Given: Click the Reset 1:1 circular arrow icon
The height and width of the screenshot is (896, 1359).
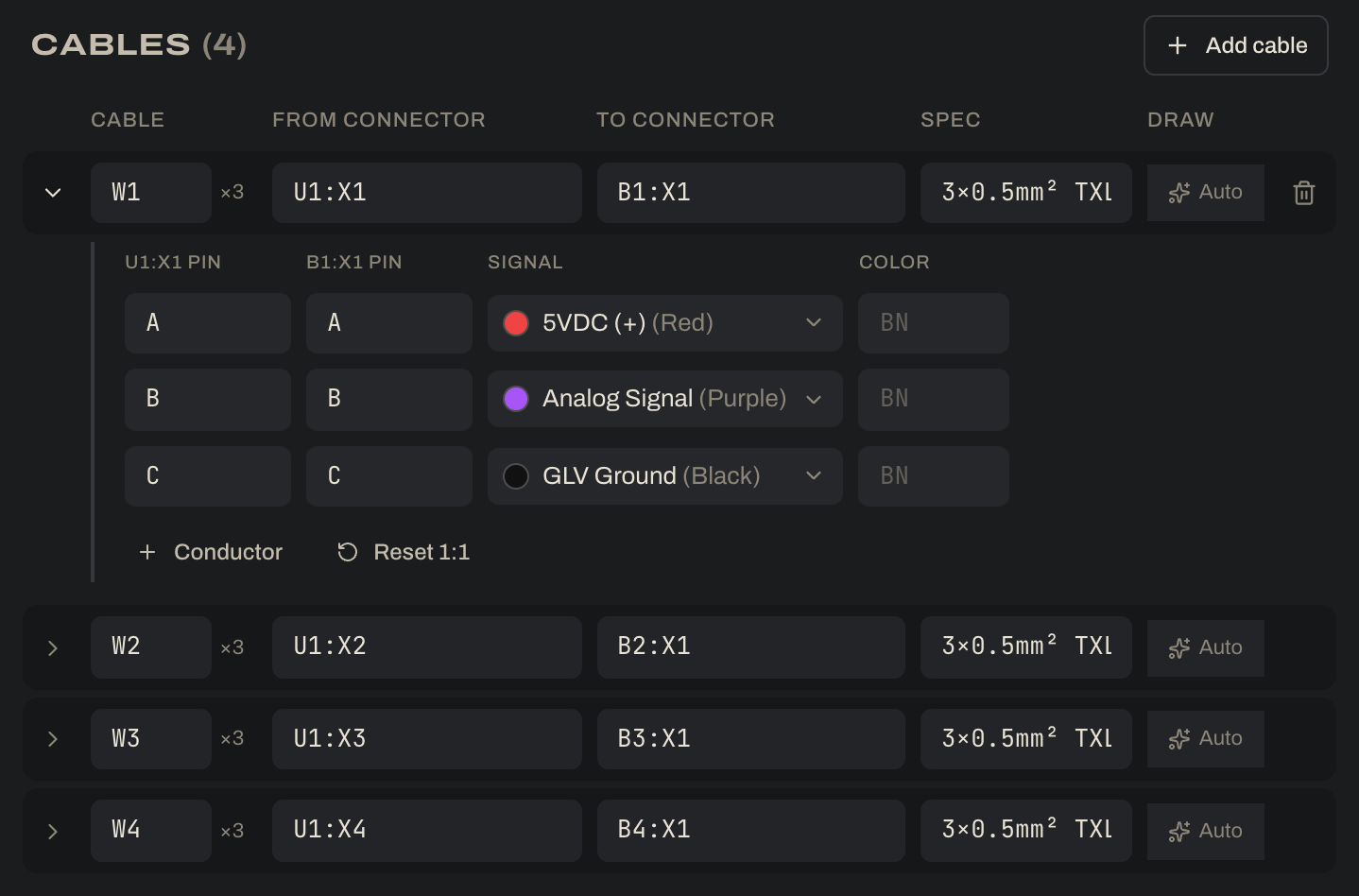Looking at the screenshot, I should point(348,552).
